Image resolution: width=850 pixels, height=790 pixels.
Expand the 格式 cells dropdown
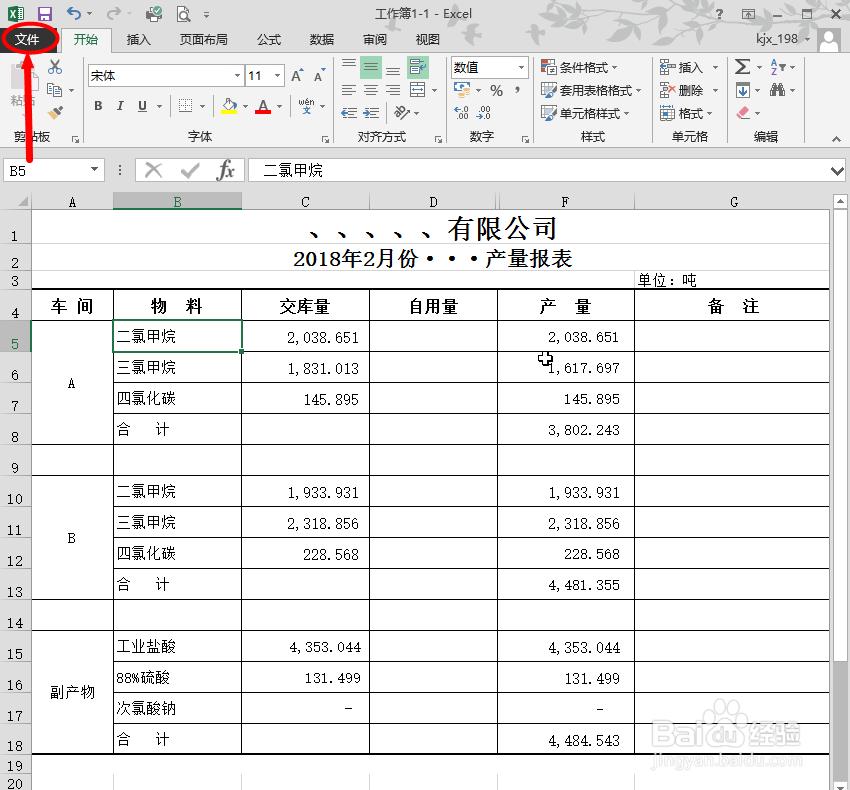(710, 113)
